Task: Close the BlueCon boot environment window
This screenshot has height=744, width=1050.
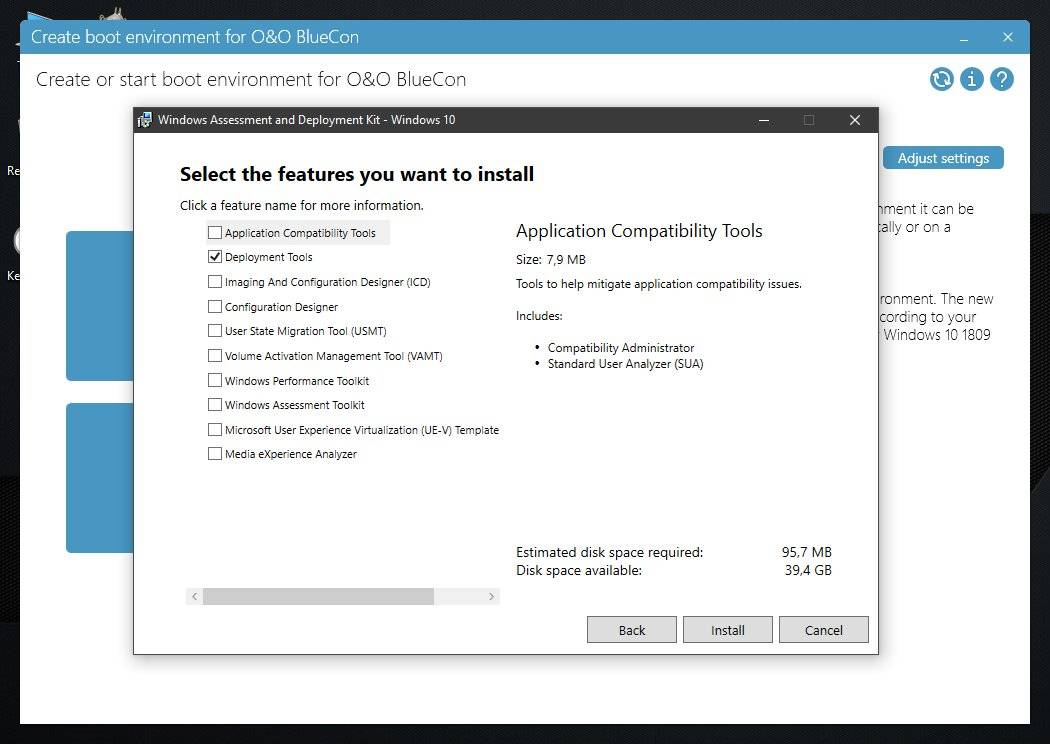Action: (x=1007, y=38)
